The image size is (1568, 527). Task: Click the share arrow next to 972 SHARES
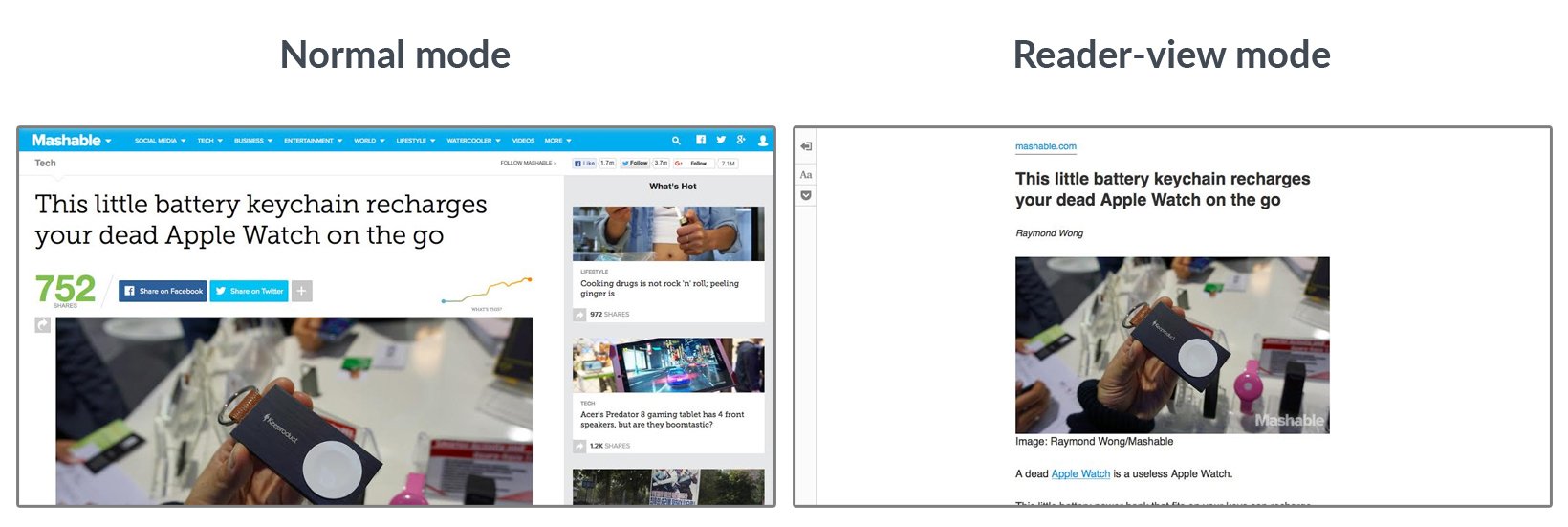579,315
